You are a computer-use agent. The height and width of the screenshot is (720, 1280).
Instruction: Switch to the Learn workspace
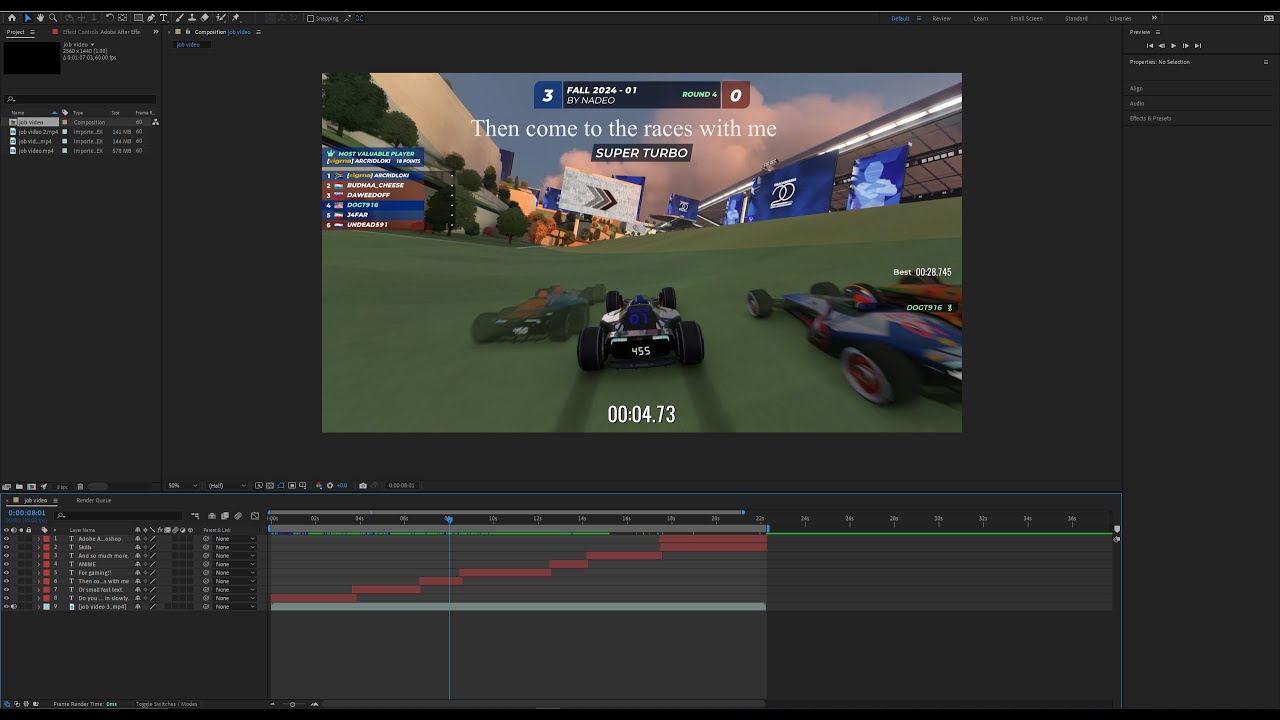[x=981, y=18]
